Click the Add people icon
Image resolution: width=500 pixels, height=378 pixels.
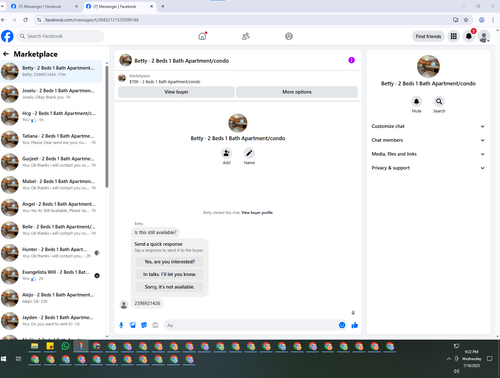point(226,153)
